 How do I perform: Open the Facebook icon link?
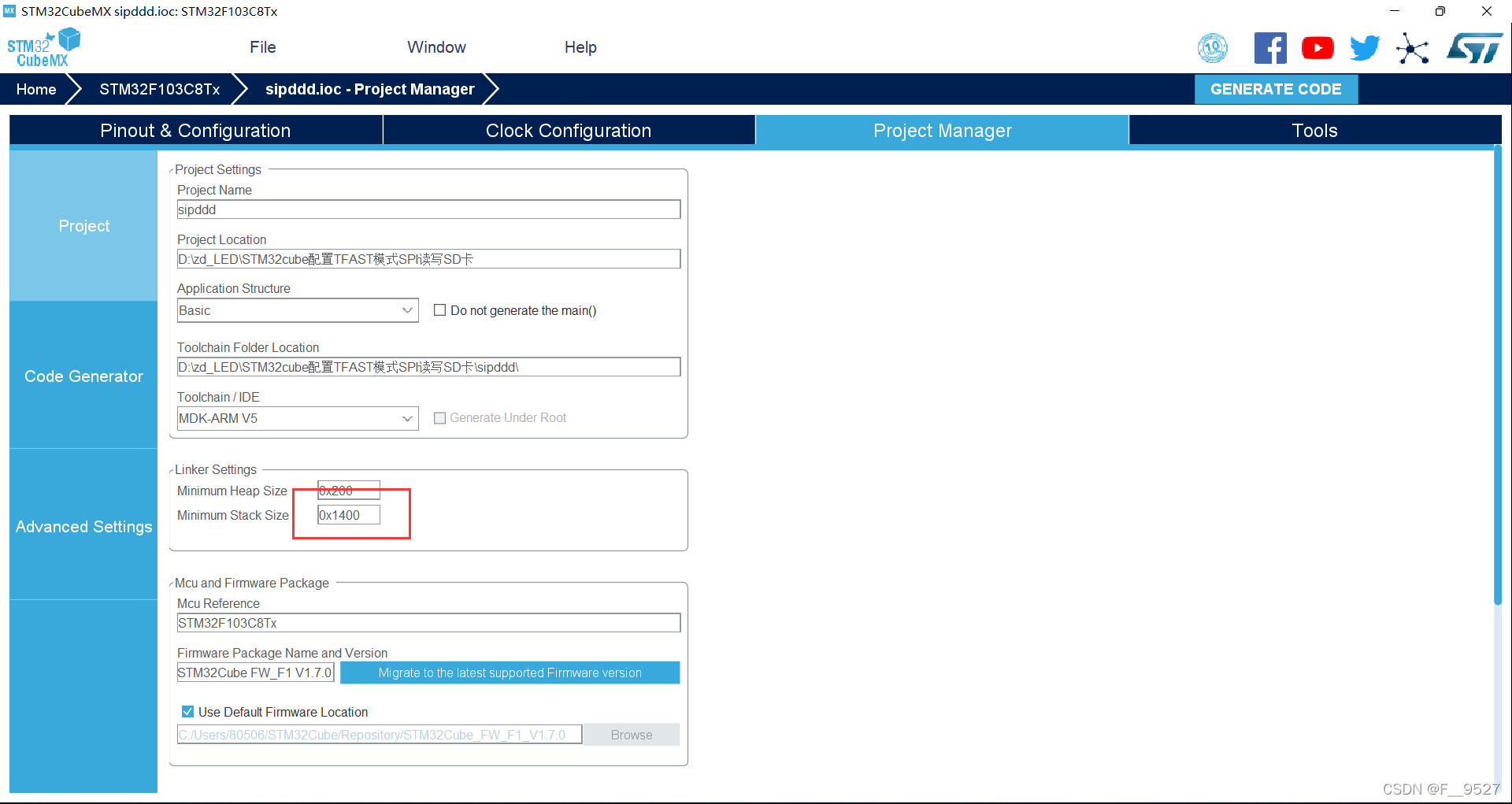click(x=1270, y=48)
